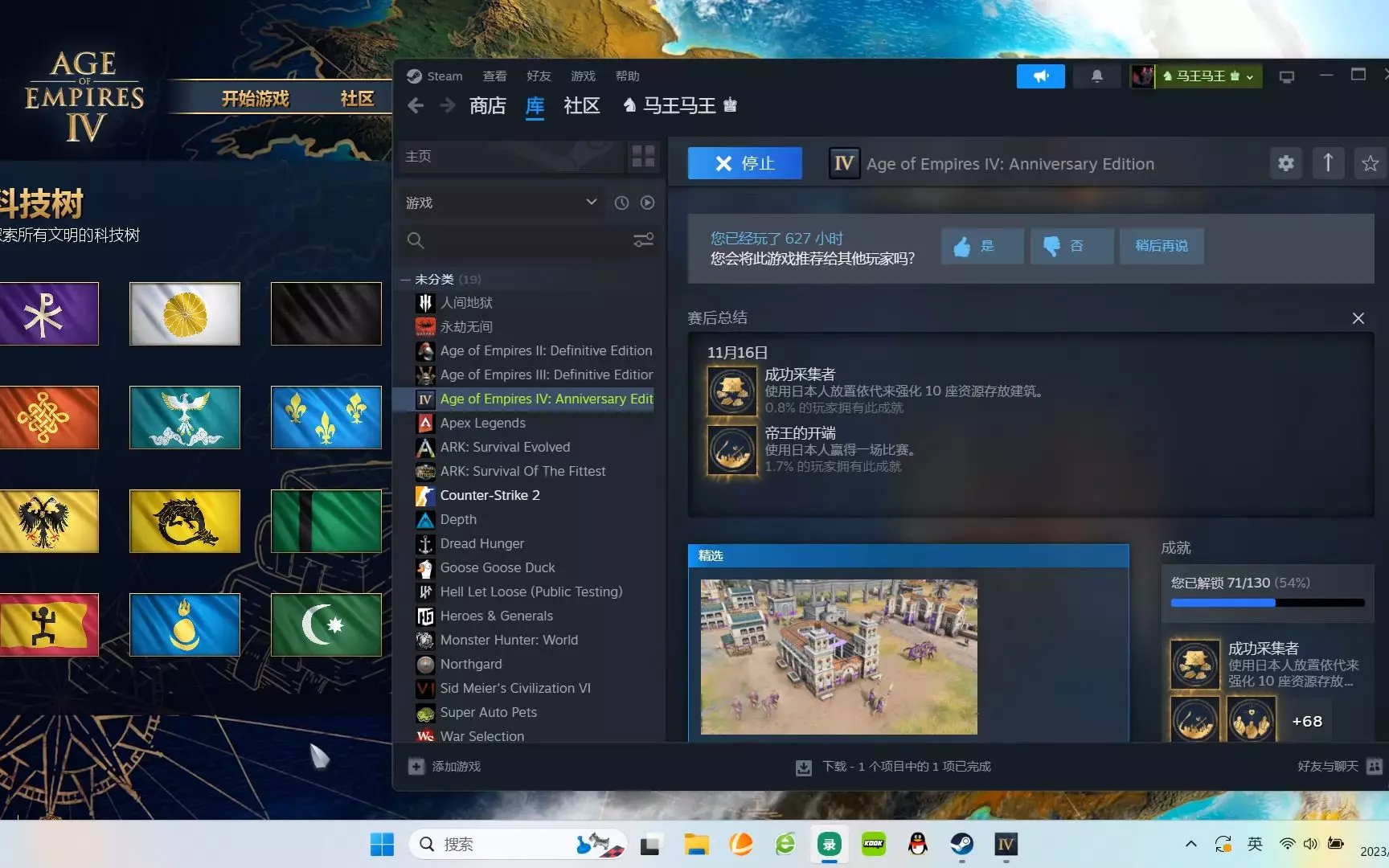Image resolution: width=1389 pixels, height=868 pixels.
Task: Open the Steam menu
Action: [x=435, y=76]
